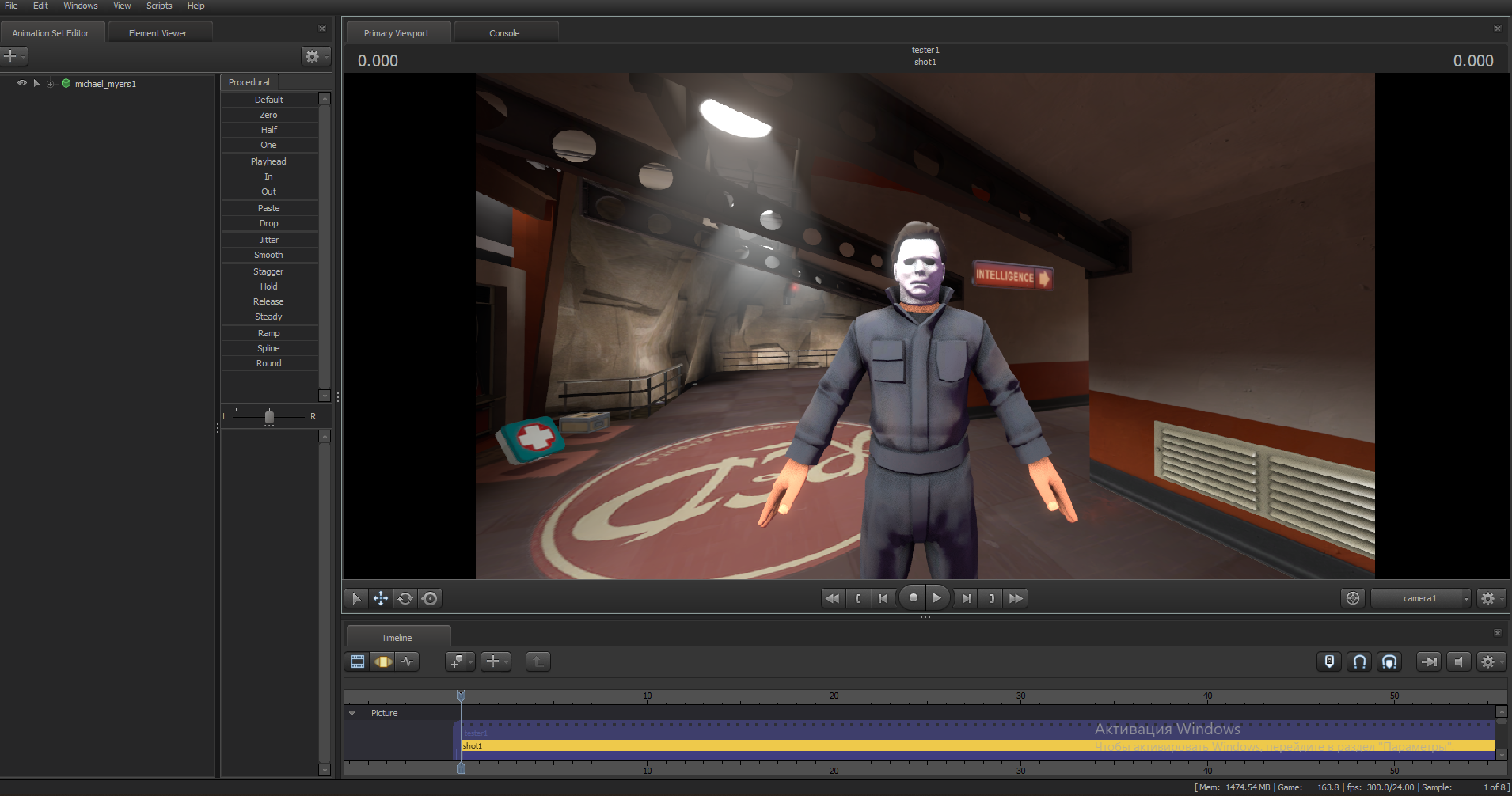This screenshot has height=796, width=1512.
Task: Open the animation set add (plus) menu
Action: 14,56
